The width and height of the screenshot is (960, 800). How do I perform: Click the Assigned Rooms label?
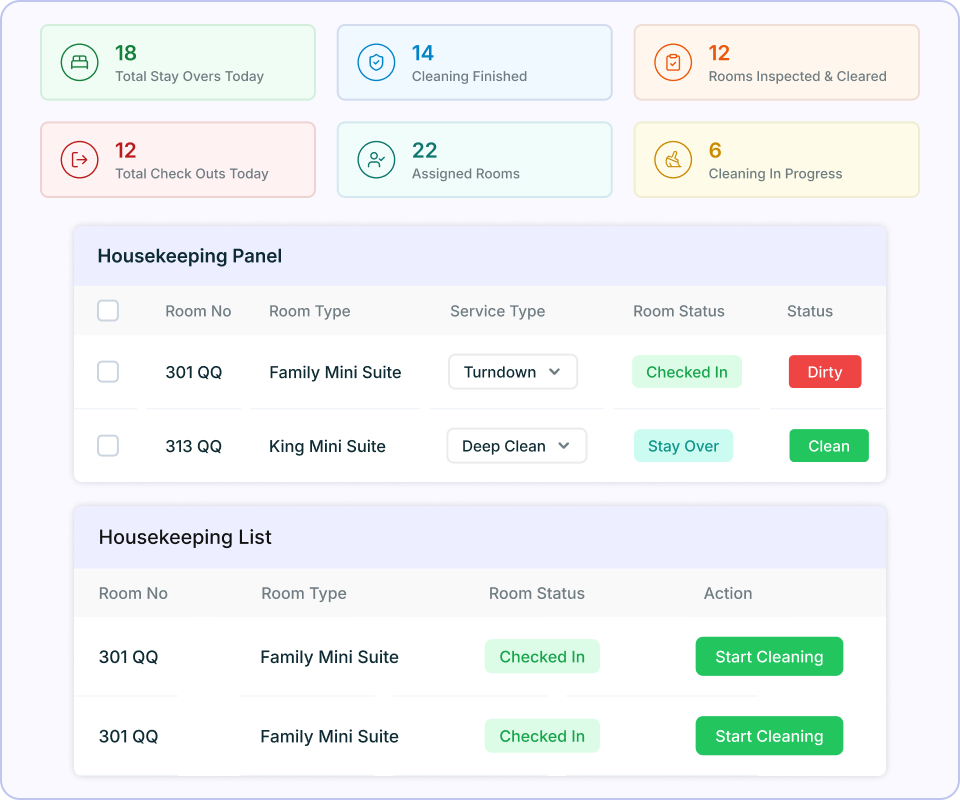[466, 174]
